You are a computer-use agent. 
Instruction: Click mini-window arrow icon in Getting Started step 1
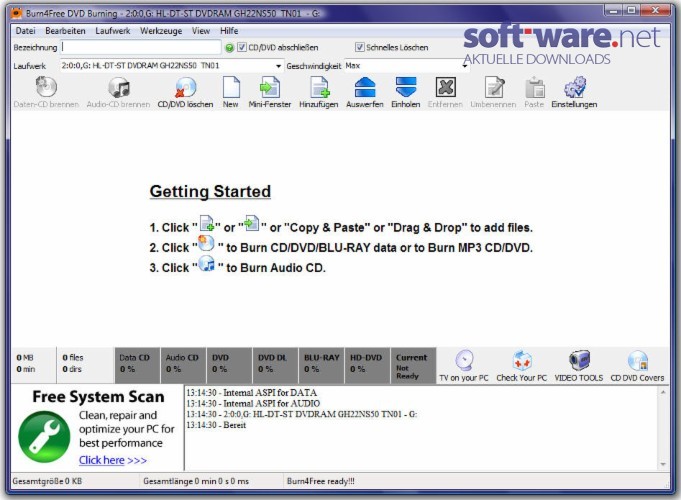coord(251,223)
